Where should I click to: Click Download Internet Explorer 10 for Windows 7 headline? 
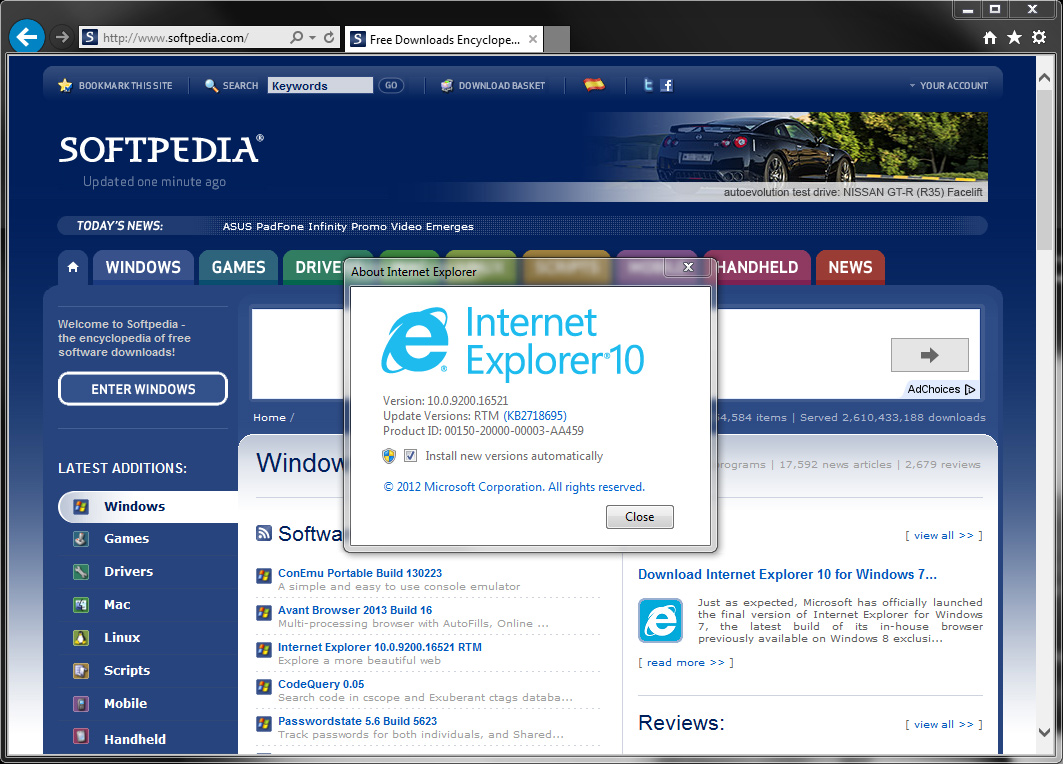coord(787,574)
